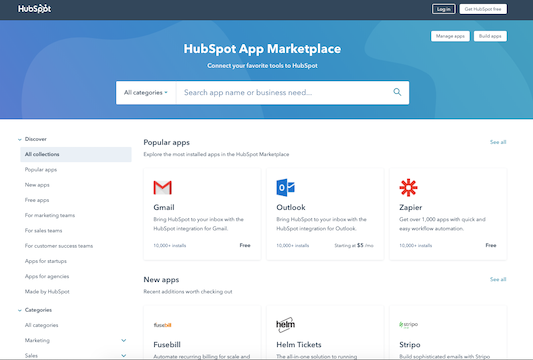Viewport: 533px width, 360px height.
Task: Click the HubSpot App Marketplace title
Action: (262, 49)
